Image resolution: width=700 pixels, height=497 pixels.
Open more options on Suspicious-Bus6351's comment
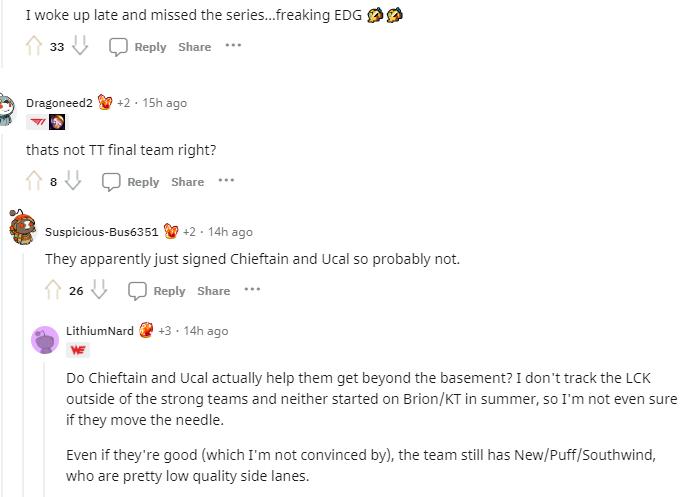point(252,289)
